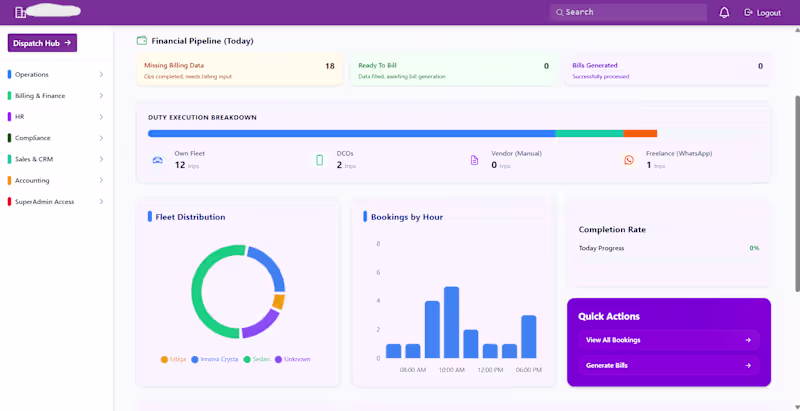Click the Logout link
The width and height of the screenshot is (800, 411).
[763, 13]
